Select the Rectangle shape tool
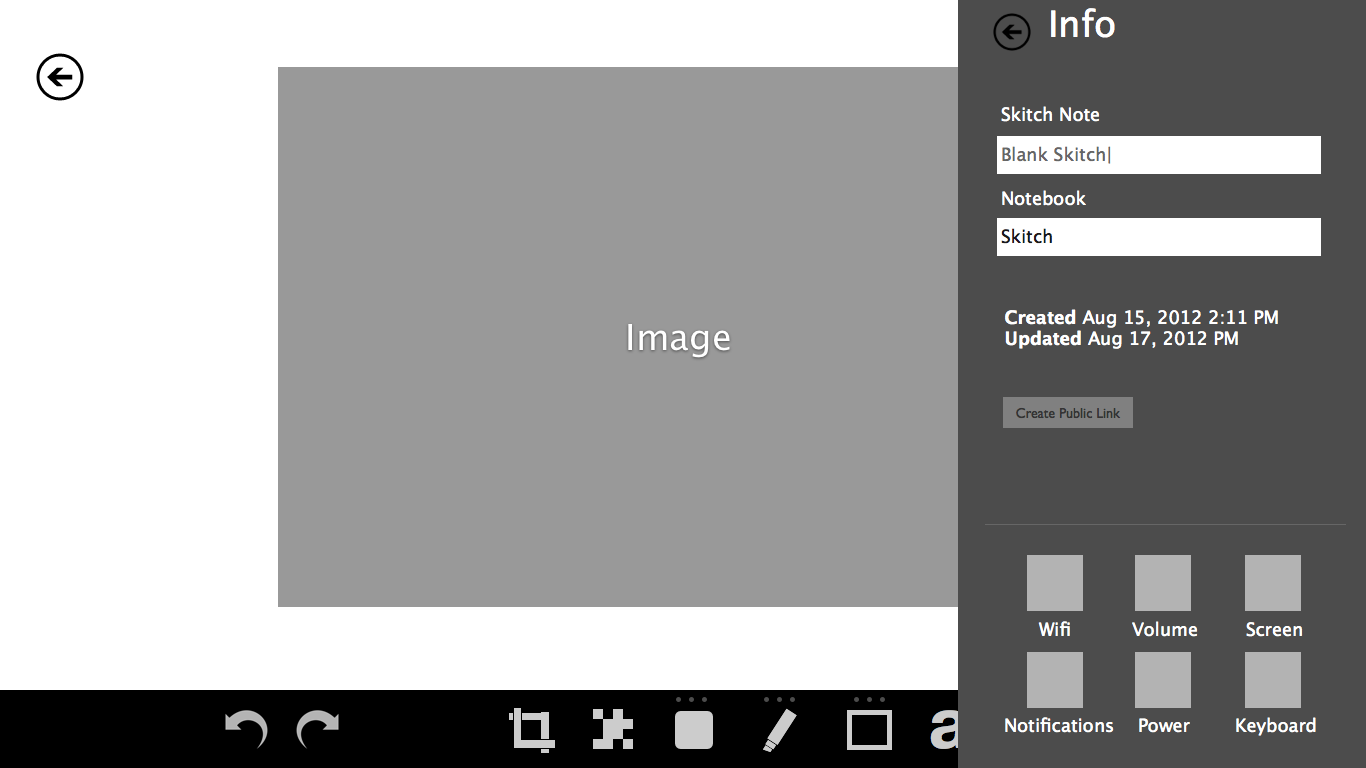Screen dimensions: 1366x768 click(x=869, y=730)
